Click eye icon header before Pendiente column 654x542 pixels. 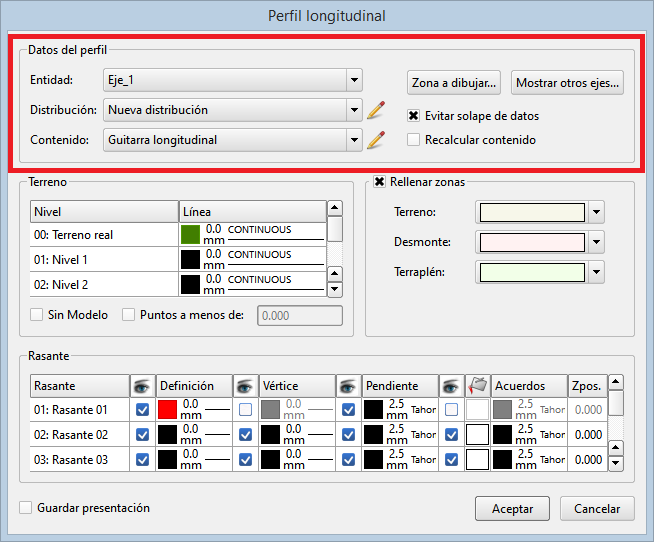click(348, 386)
